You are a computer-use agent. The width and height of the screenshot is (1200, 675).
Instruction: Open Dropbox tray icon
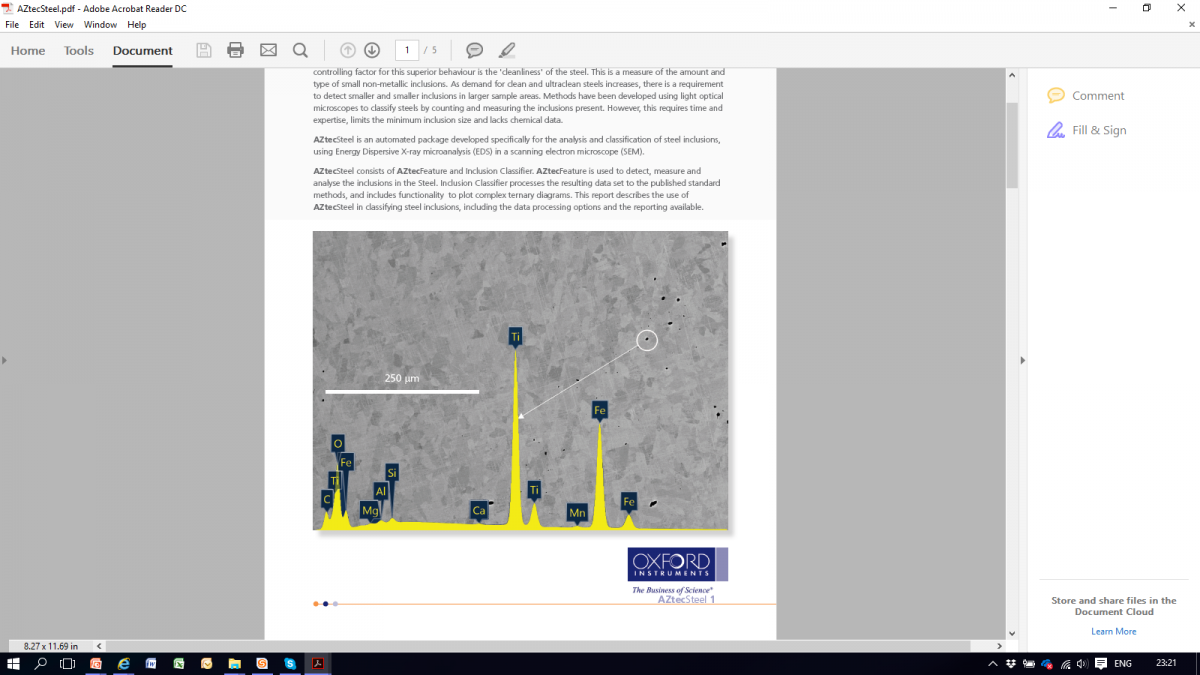[x=1011, y=664]
